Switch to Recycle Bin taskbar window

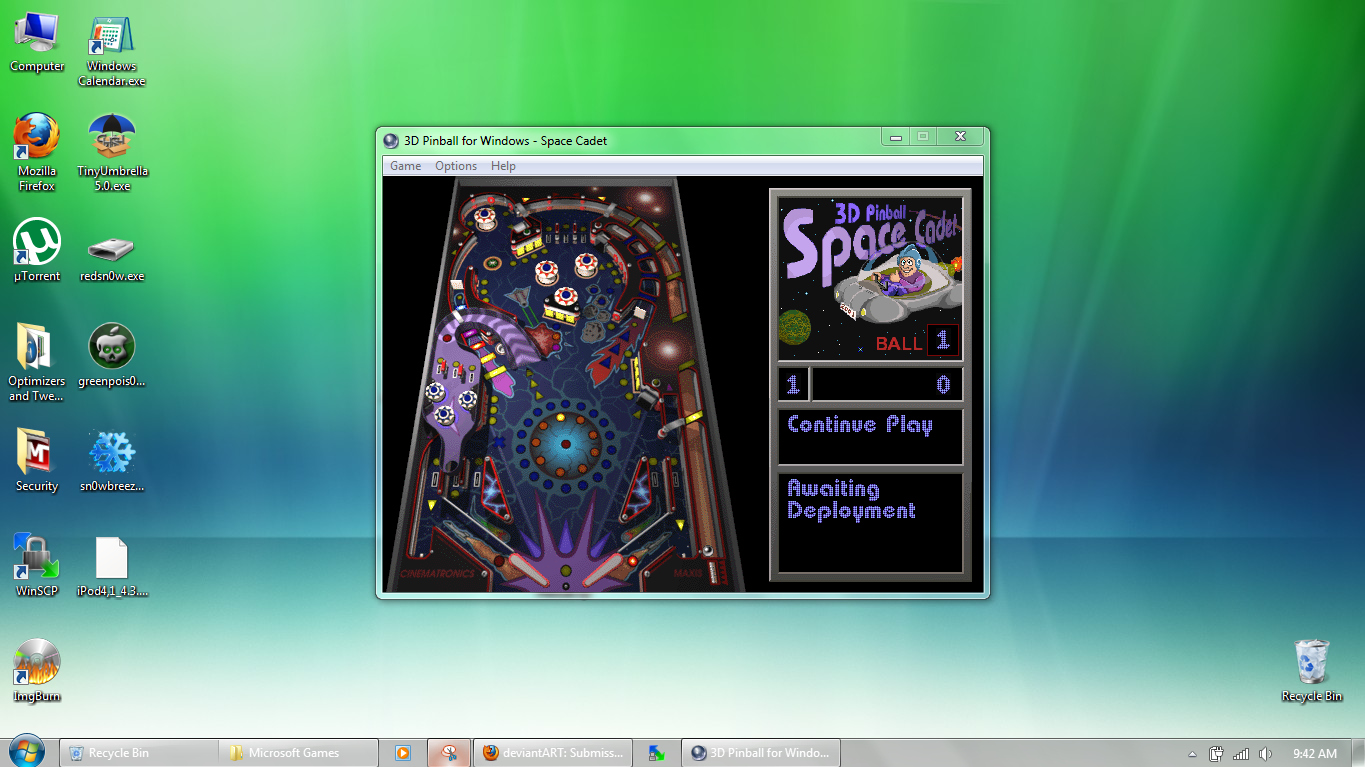pos(139,753)
